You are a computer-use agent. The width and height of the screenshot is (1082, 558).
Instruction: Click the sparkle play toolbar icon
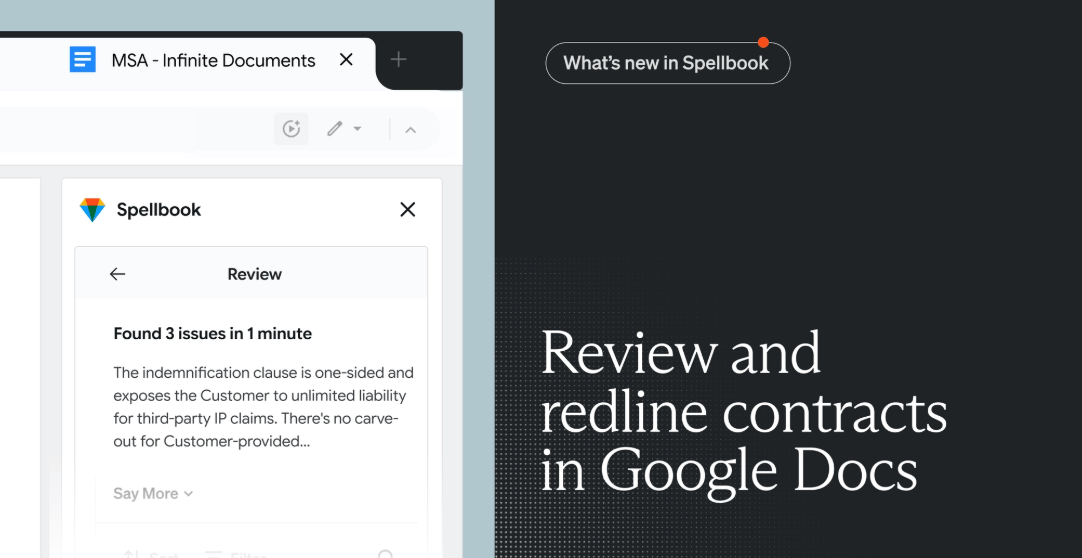(x=291, y=129)
